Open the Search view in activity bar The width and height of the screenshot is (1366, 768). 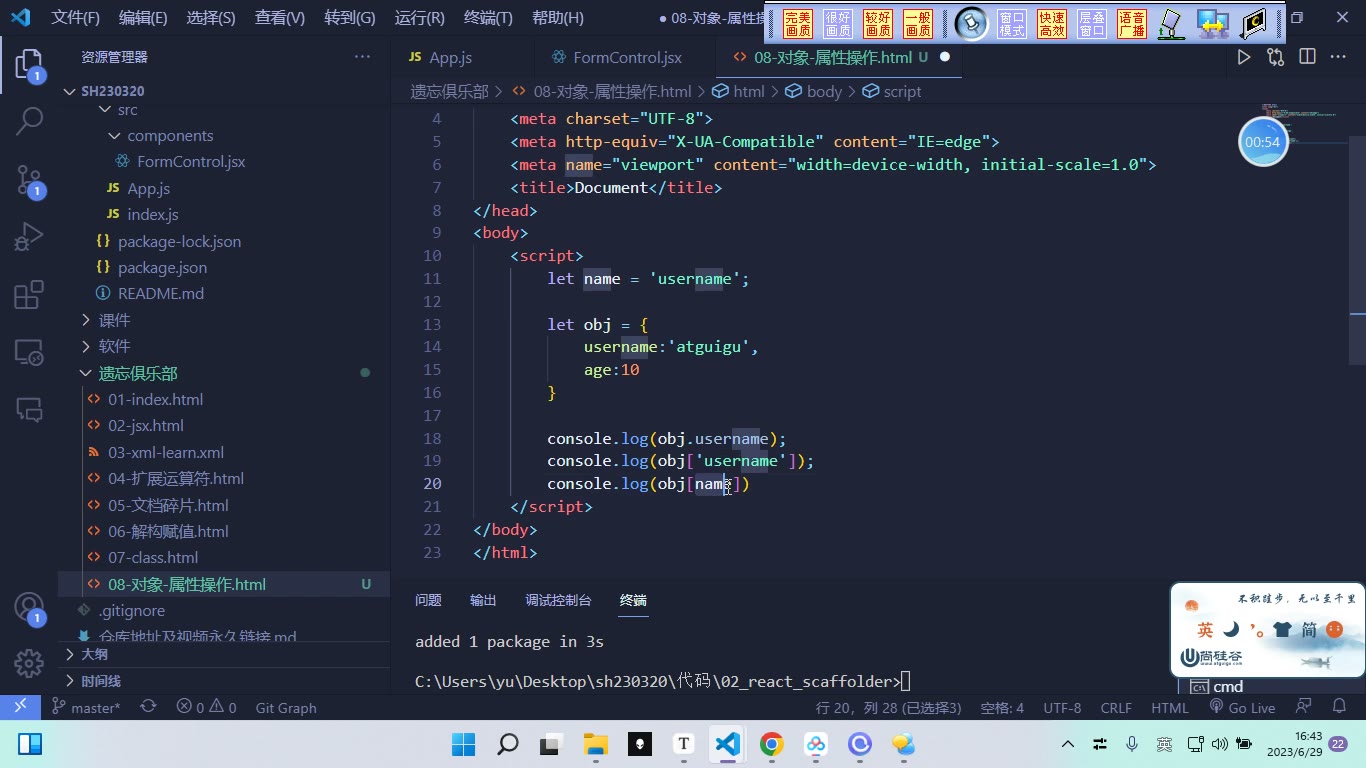point(29,122)
